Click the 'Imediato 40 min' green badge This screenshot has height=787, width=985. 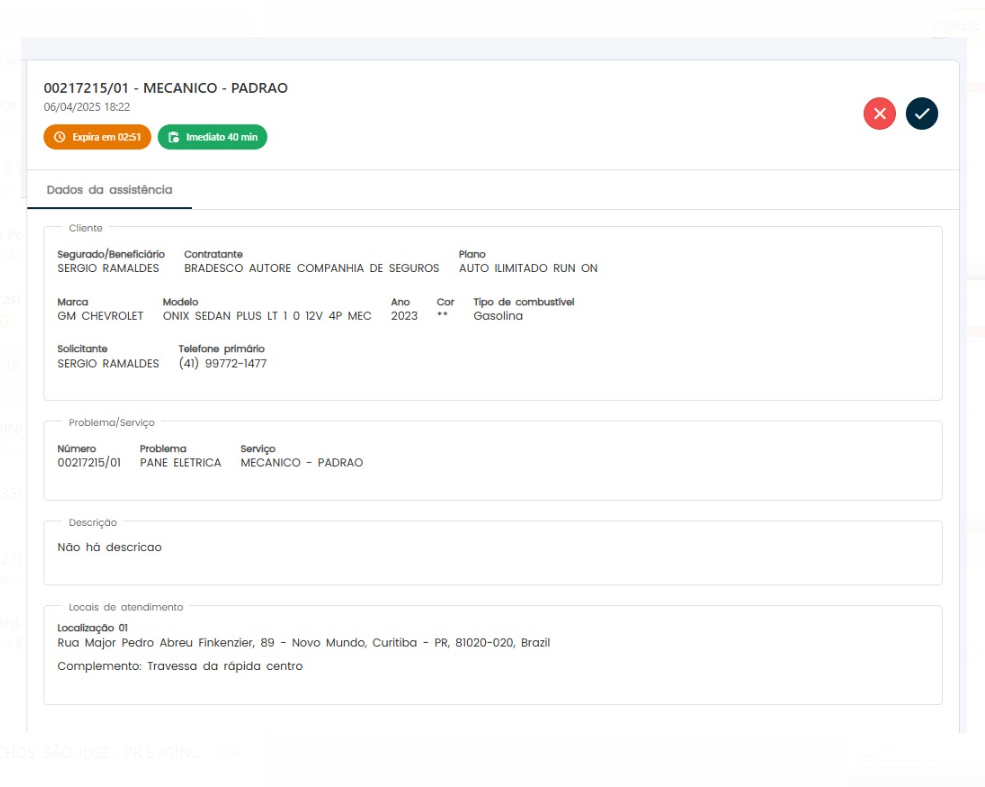coord(212,137)
